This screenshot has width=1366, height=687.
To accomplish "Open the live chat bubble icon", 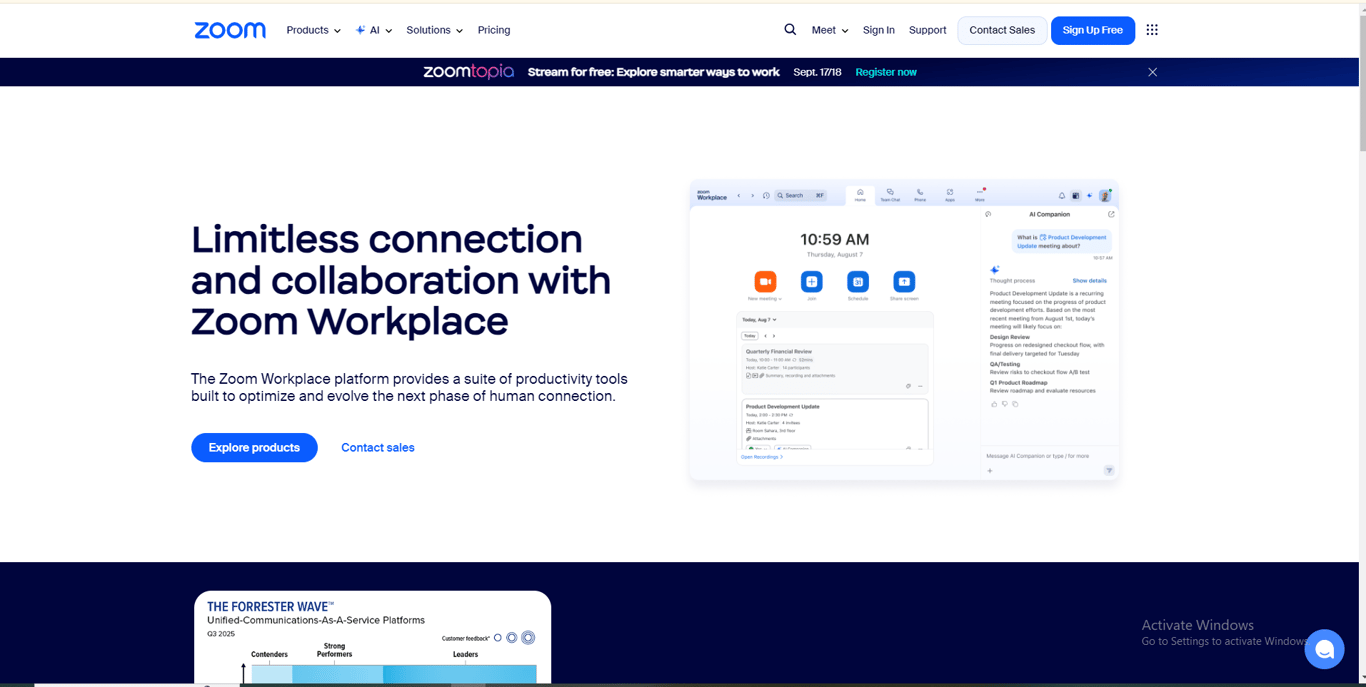I will pos(1324,649).
